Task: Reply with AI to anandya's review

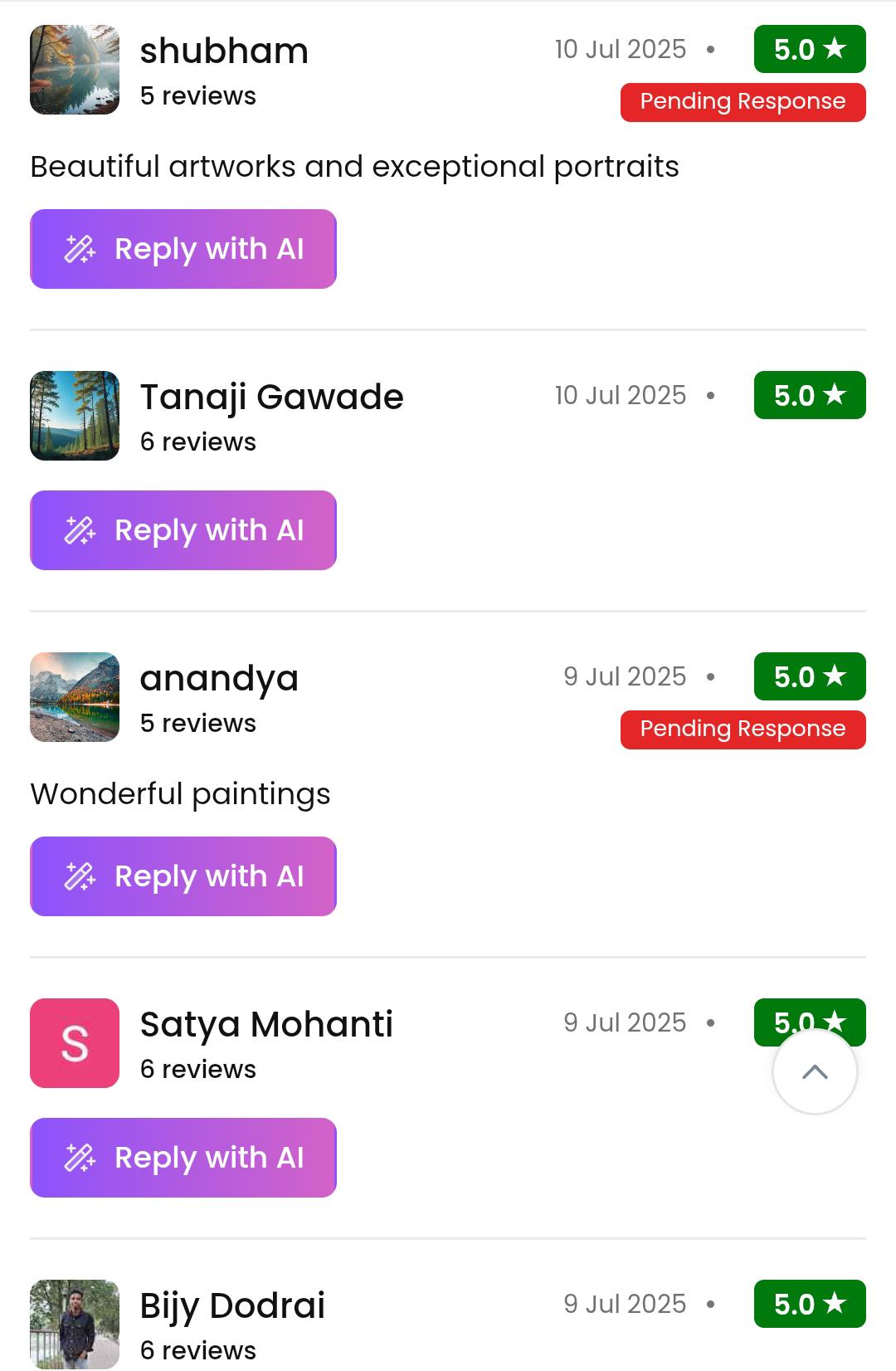Action: point(183,876)
